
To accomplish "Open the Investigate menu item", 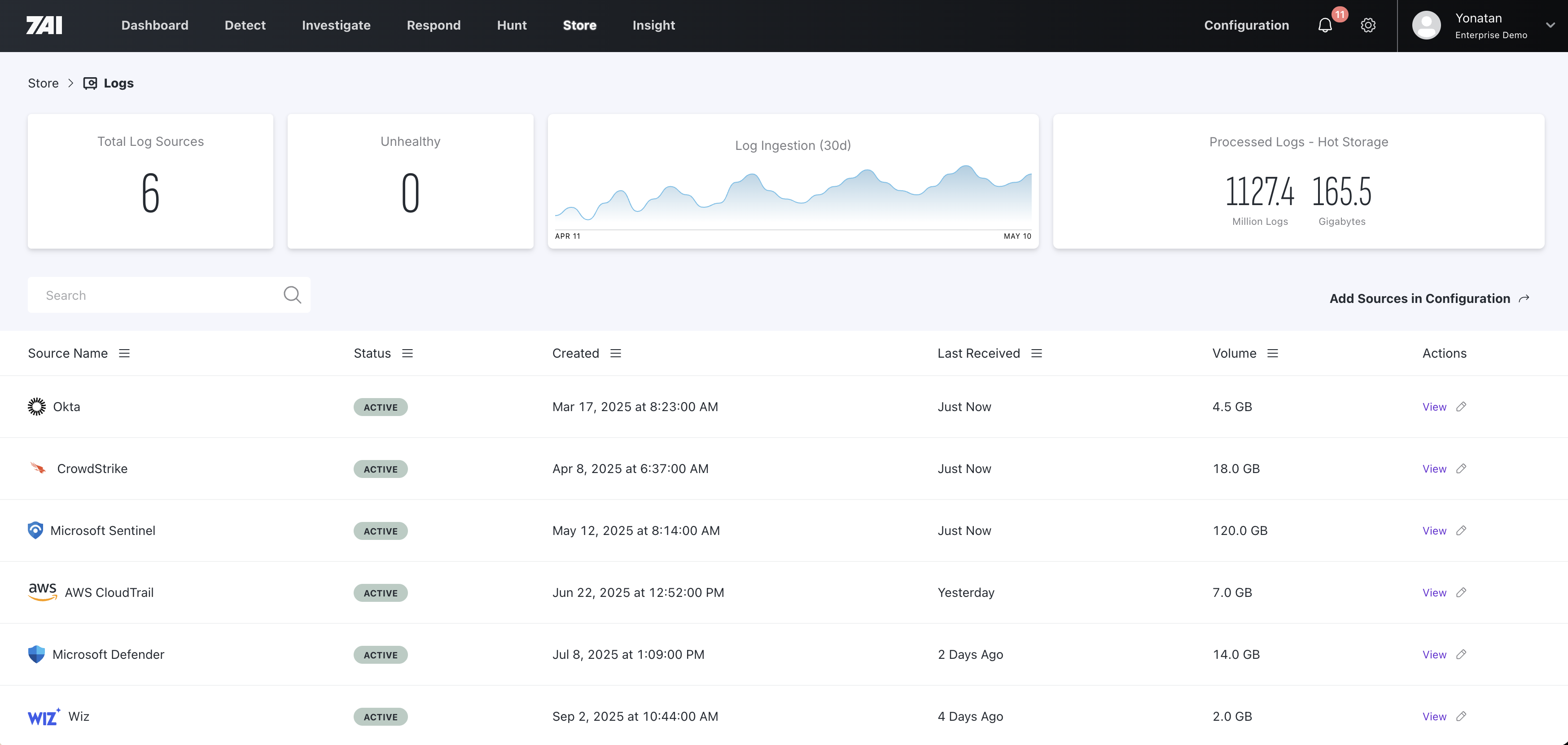I will [x=336, y=25].
